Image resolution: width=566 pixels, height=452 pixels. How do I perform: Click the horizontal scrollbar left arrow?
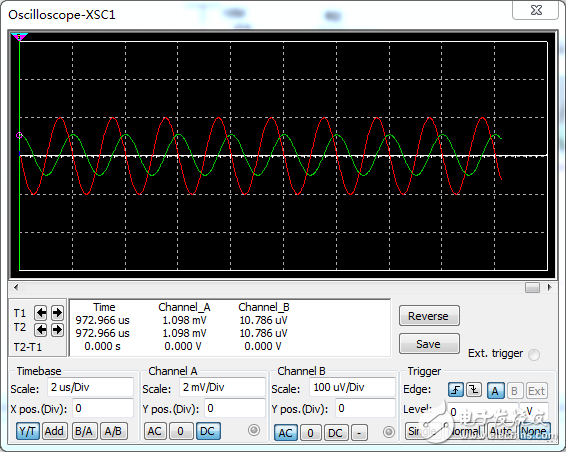coord(16,287)
